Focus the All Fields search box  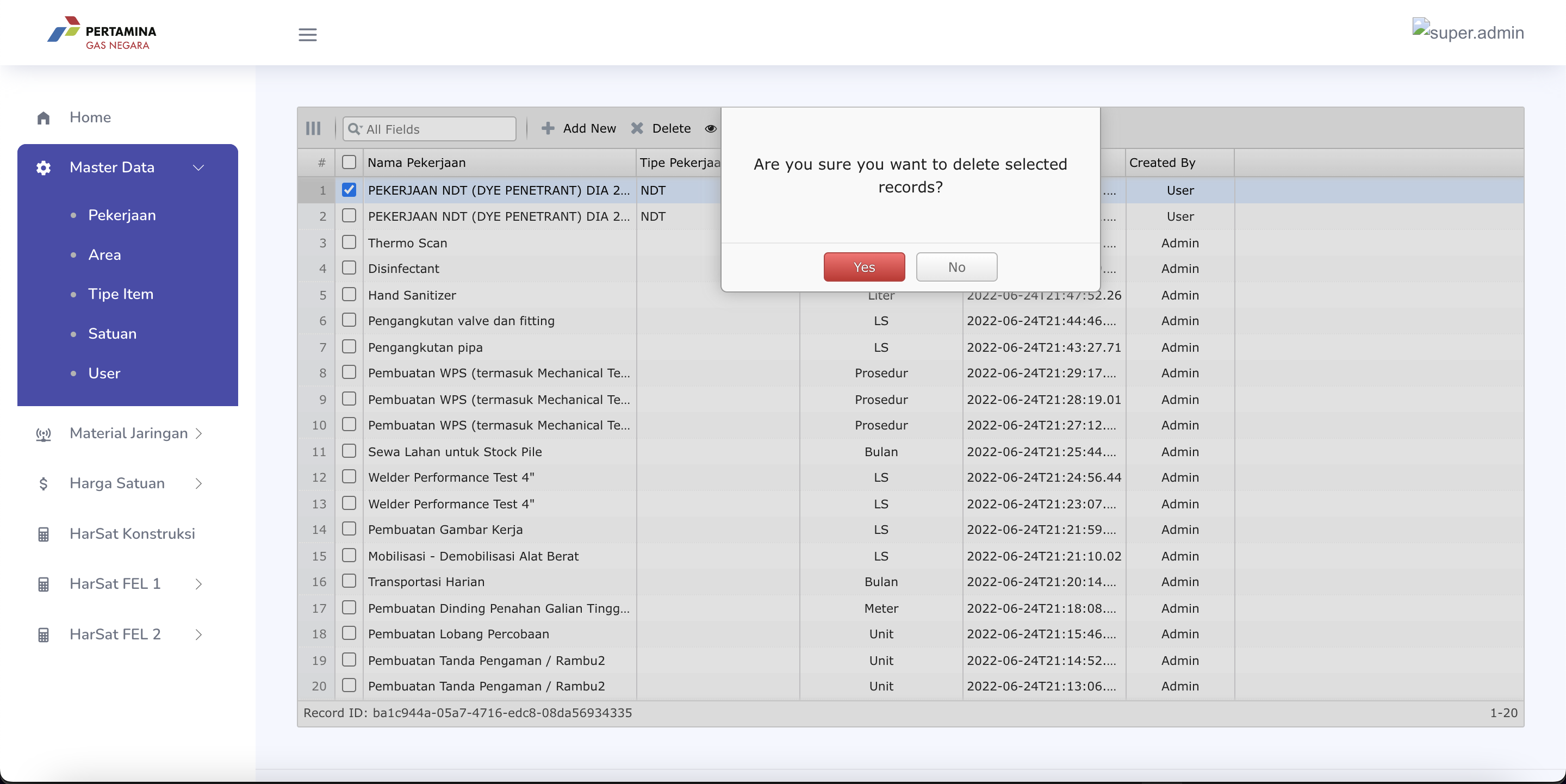429,129
